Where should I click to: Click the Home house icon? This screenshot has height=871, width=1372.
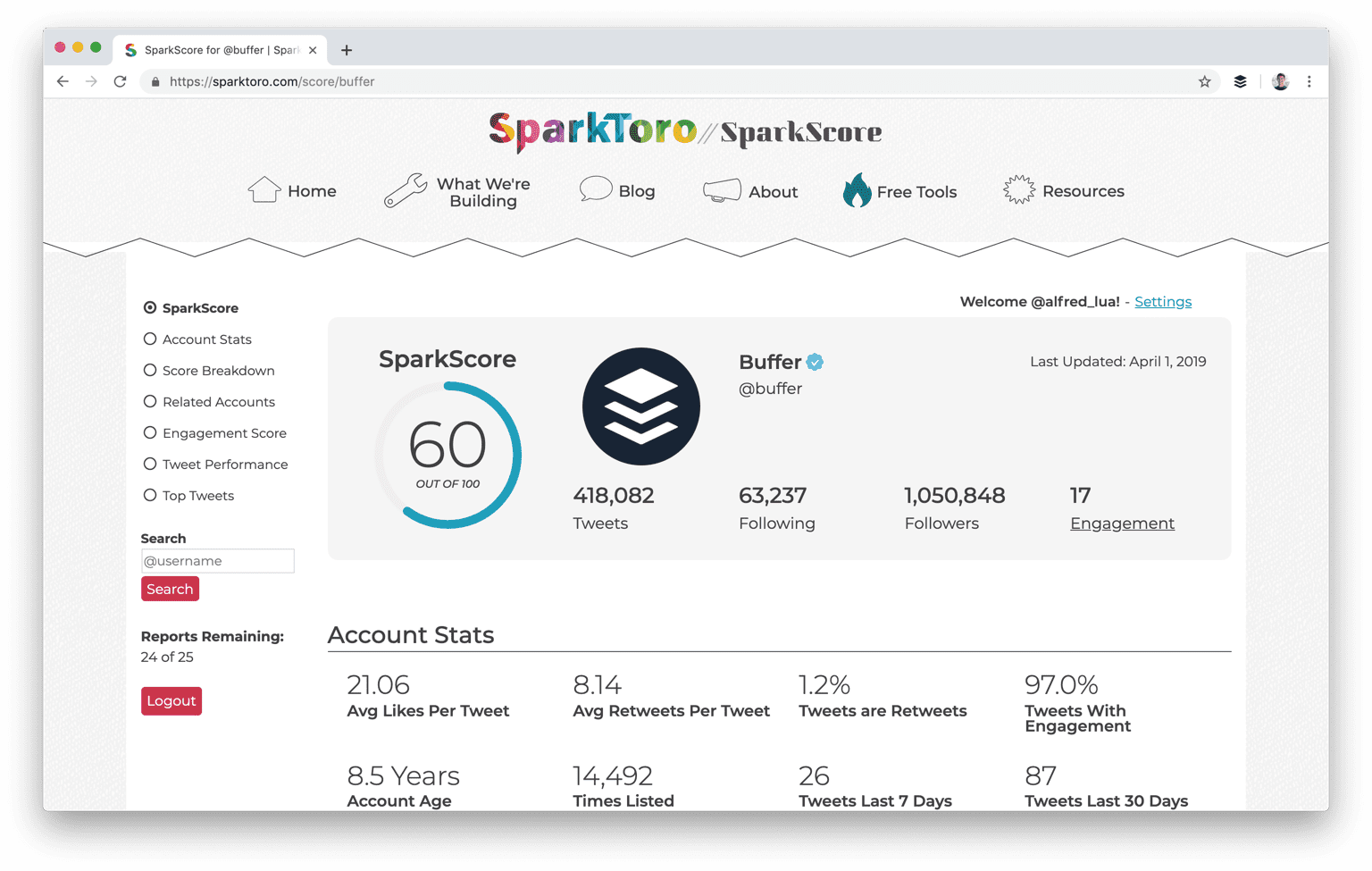click(264, 189)
